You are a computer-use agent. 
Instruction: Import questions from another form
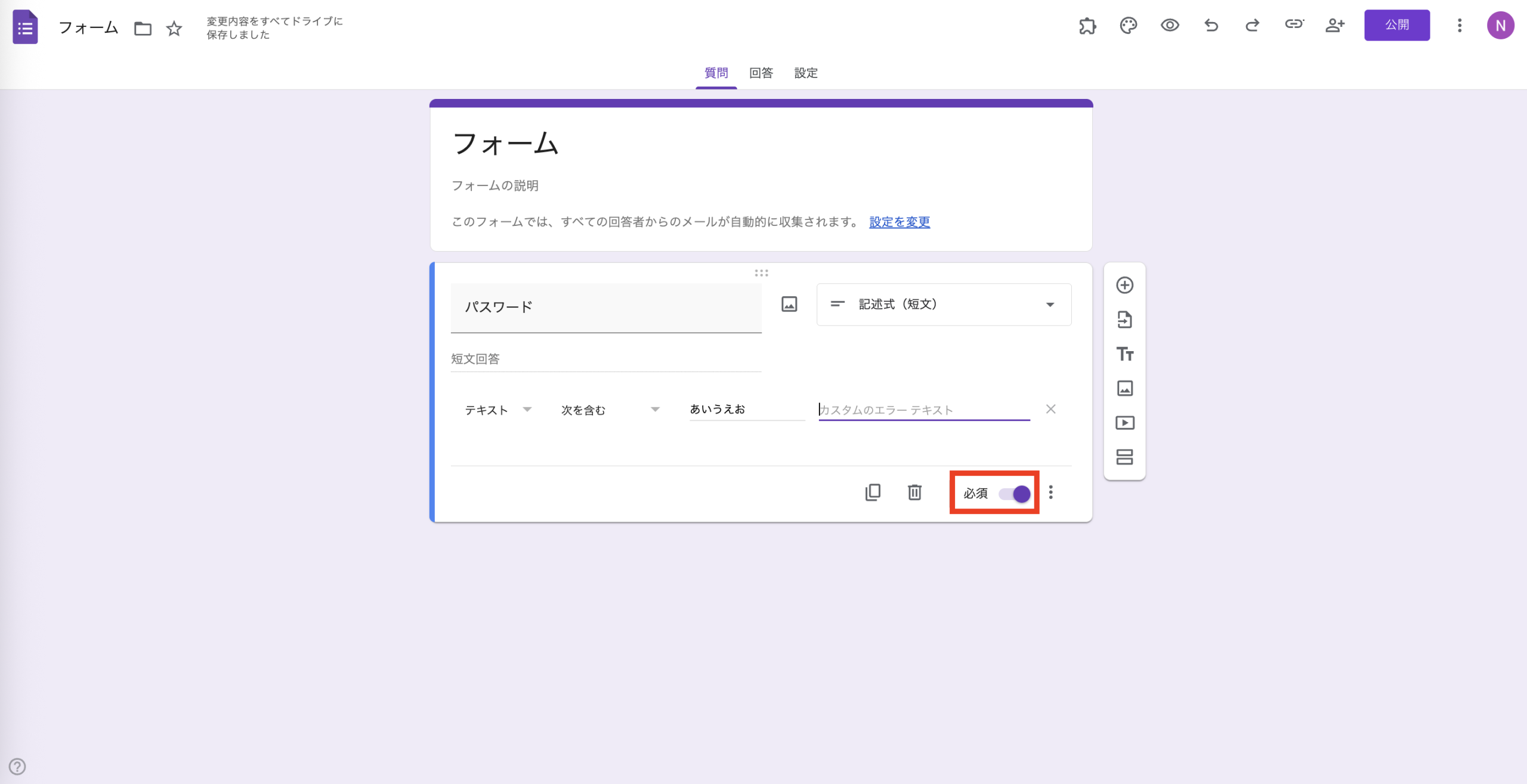(x=1125, y=320)
